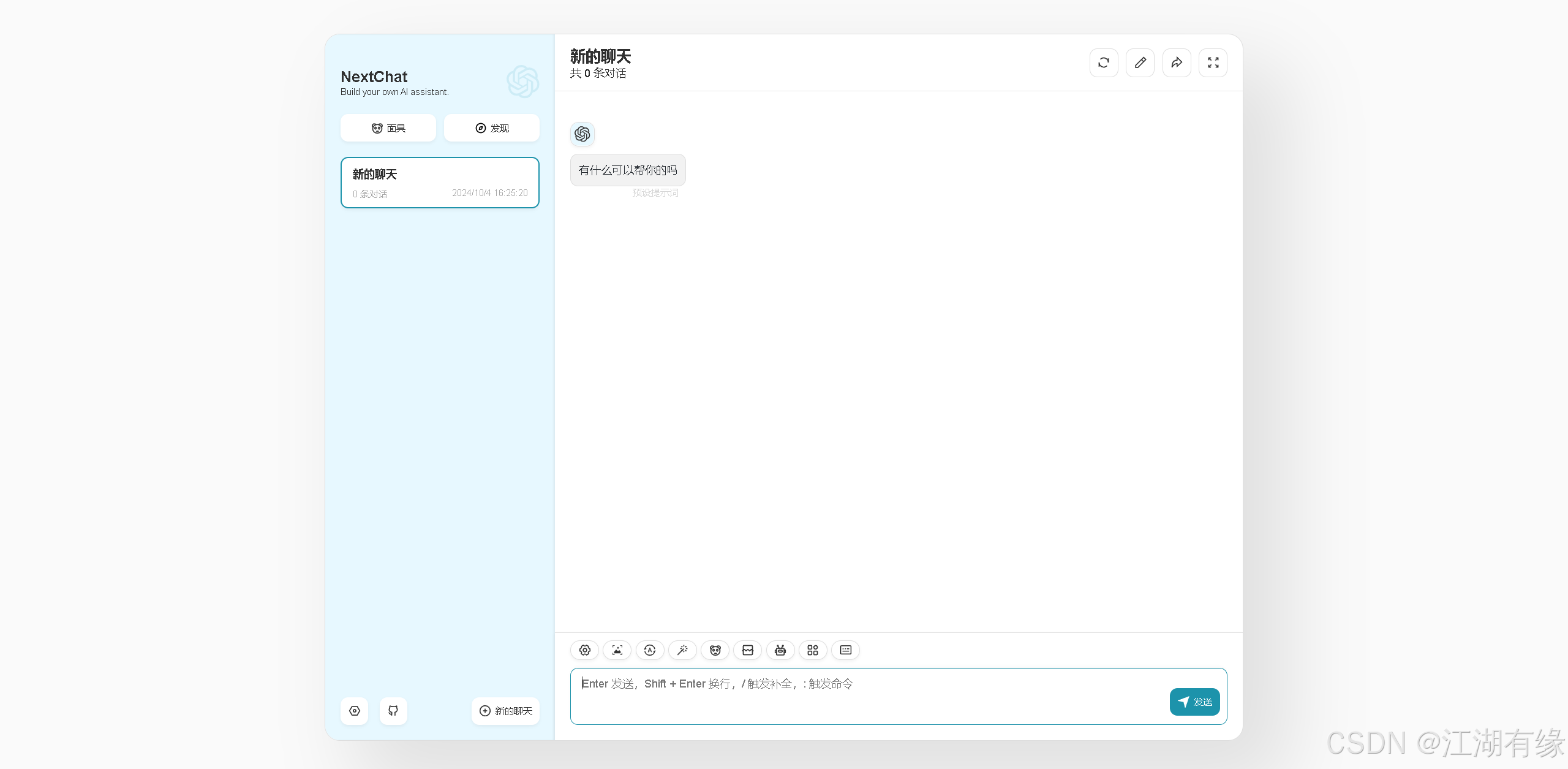Create a chat with 新的聊天 button
Image resolution: width=1568 pixels, height=769 pixels.
pos(505,711)
